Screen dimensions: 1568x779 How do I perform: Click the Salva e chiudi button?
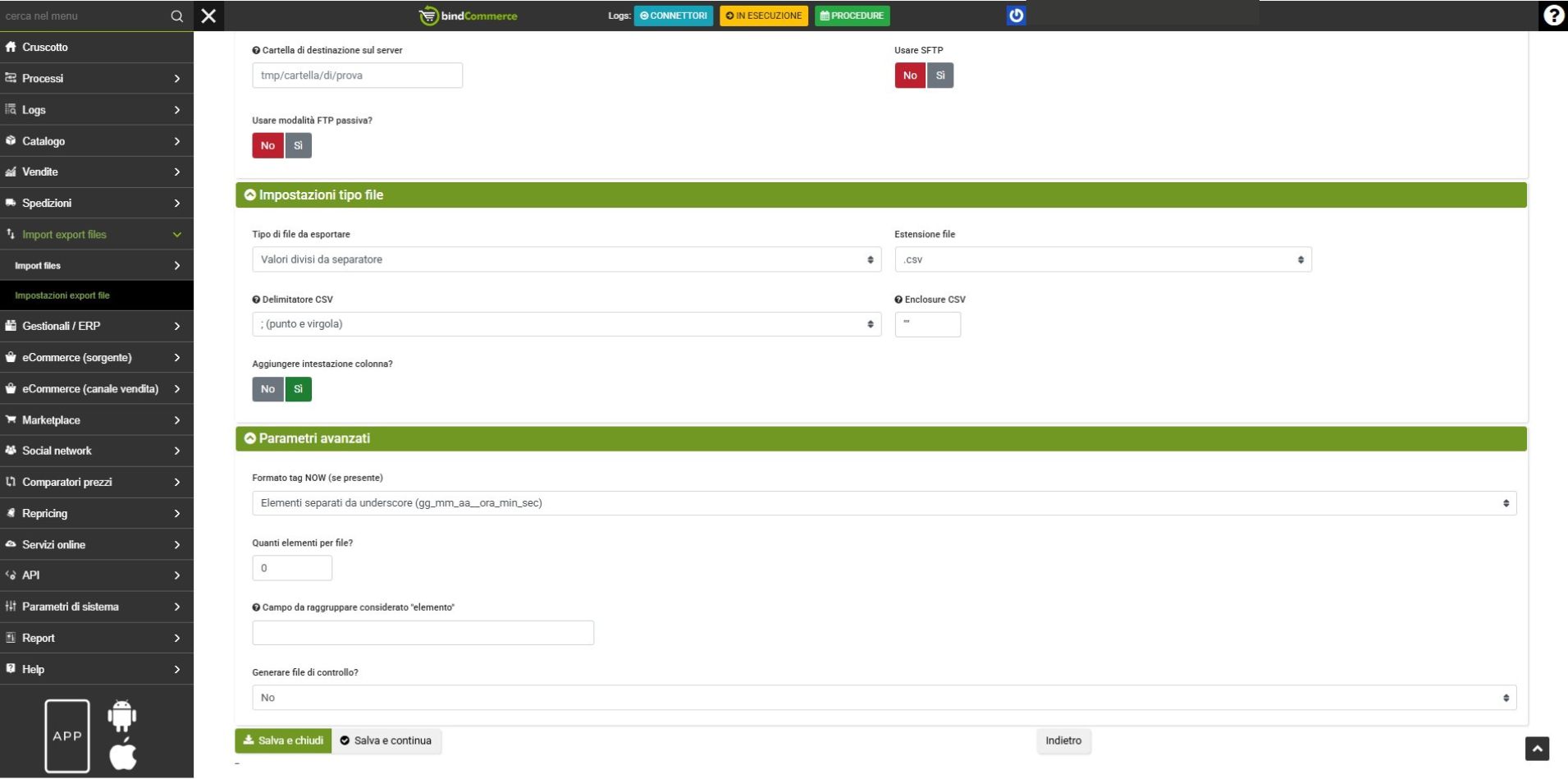coord(283,740)
